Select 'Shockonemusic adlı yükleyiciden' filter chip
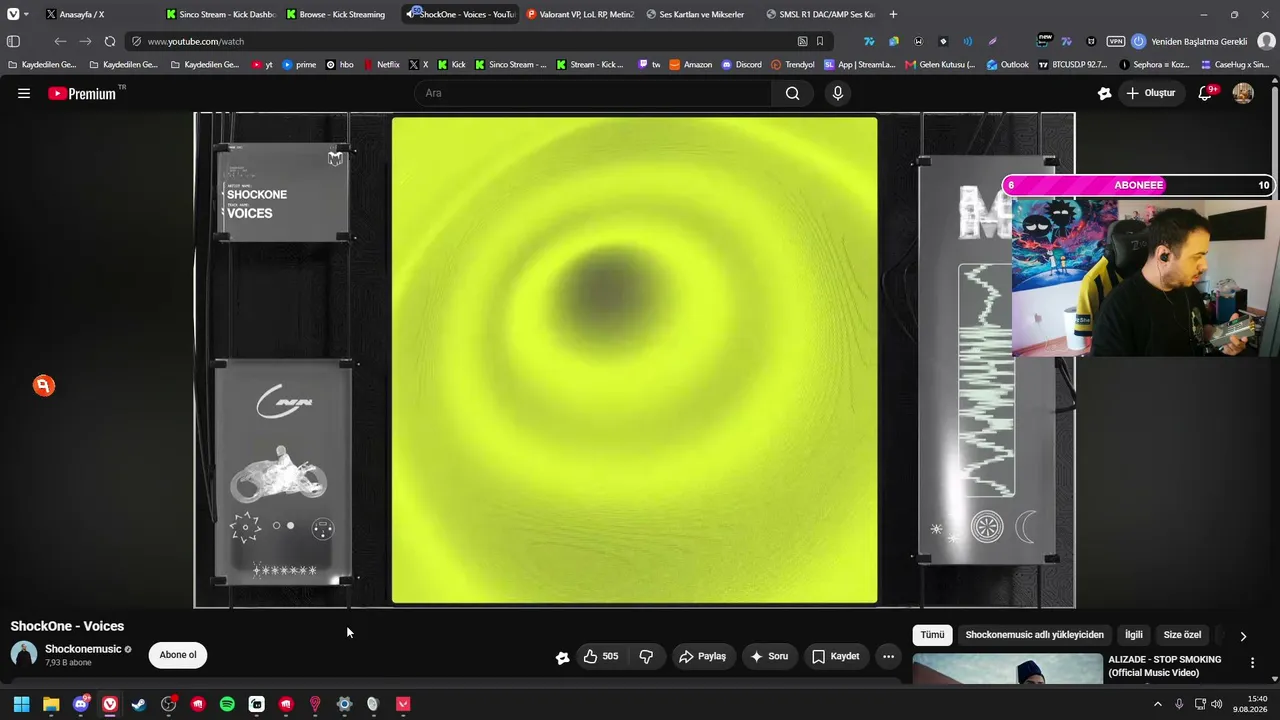The image size is (1280, 720). point(1034,635)
